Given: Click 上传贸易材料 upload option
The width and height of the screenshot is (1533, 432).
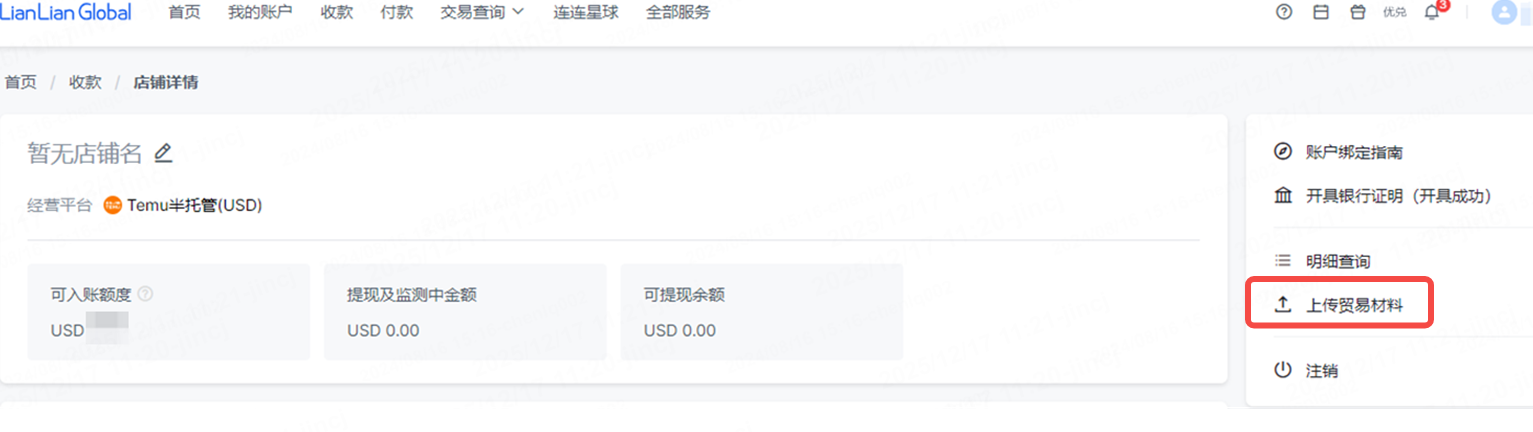Looking at the screenshot, I should [1353, 306].
